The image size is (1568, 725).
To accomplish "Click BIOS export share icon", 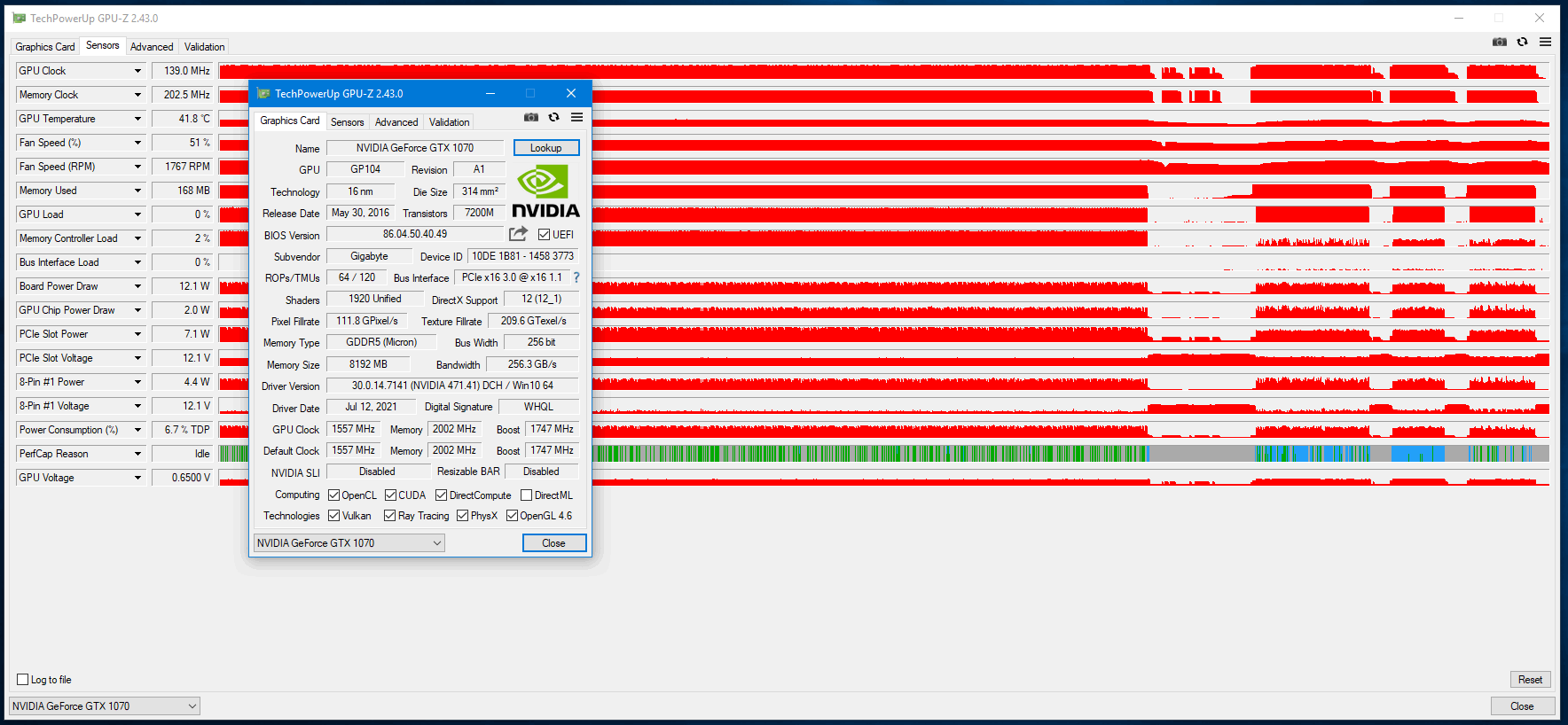I will (519, 234).
